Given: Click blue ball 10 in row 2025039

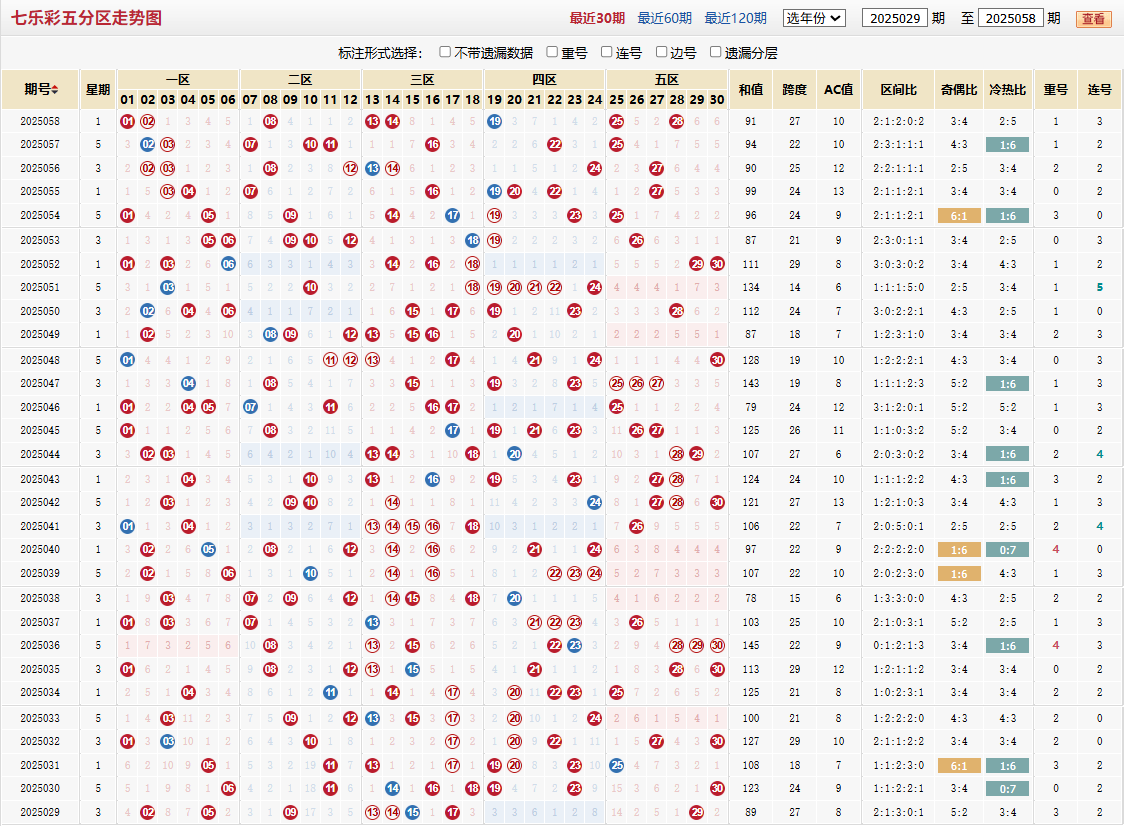Looking at the screenshot, I should coord(310,574).
